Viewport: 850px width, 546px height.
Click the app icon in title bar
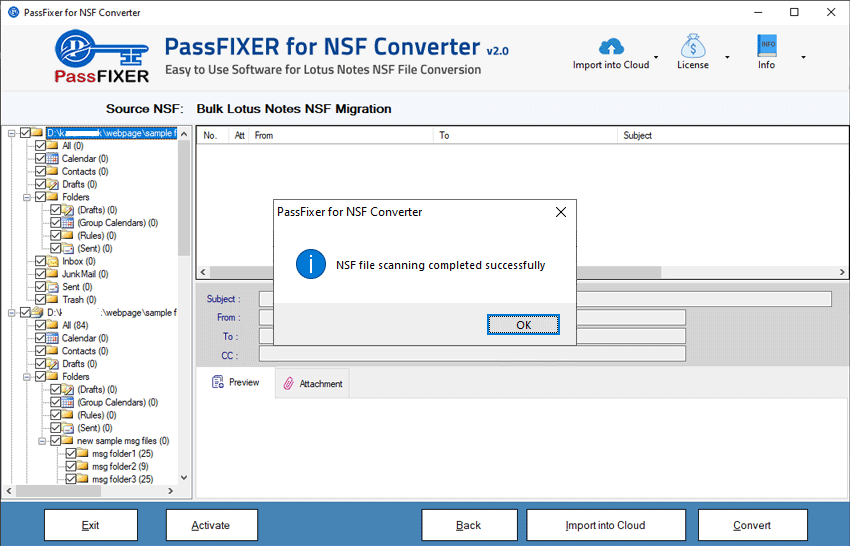click(x=13, y=12)
